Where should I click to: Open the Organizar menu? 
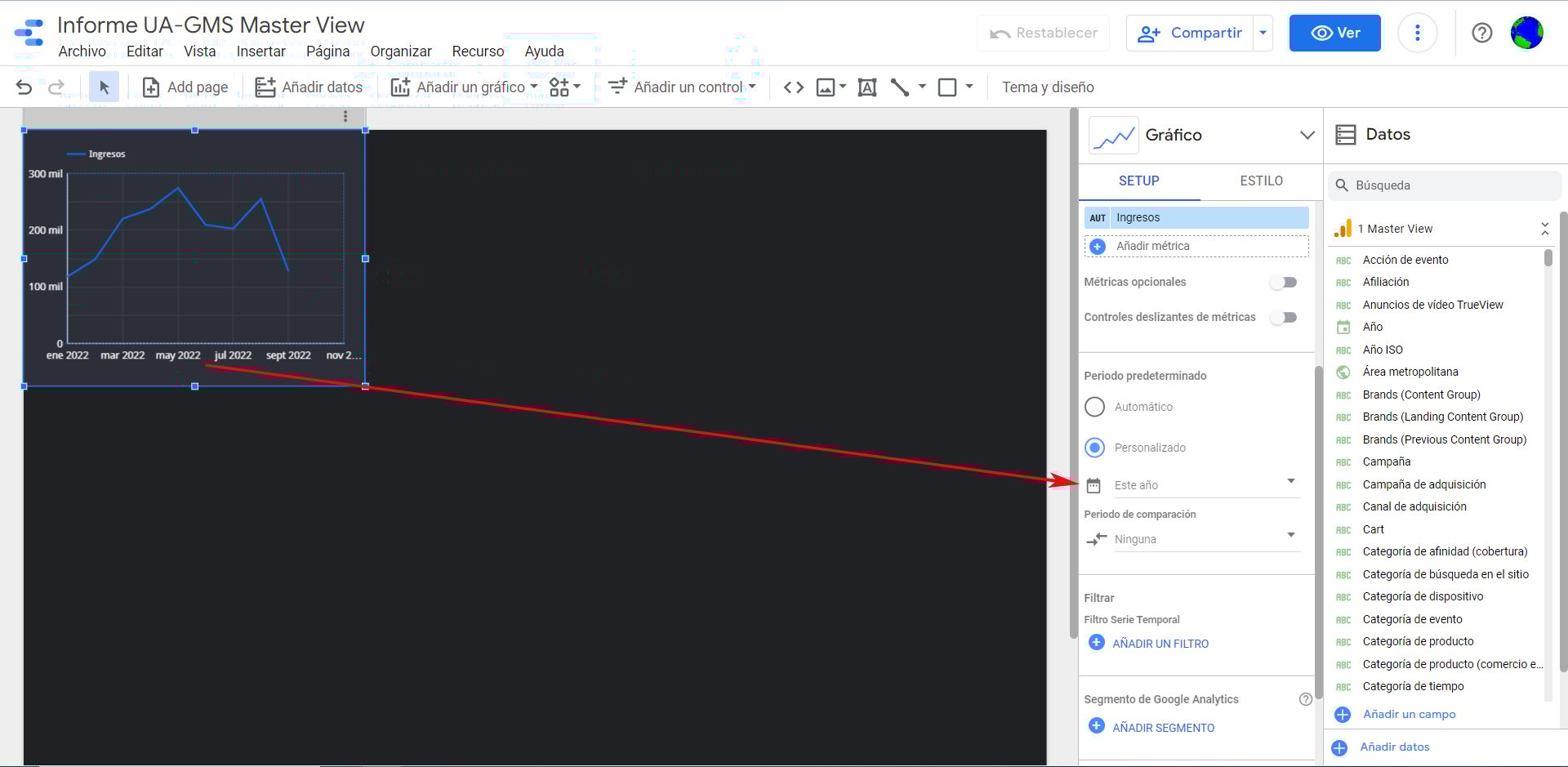point(401,51)
